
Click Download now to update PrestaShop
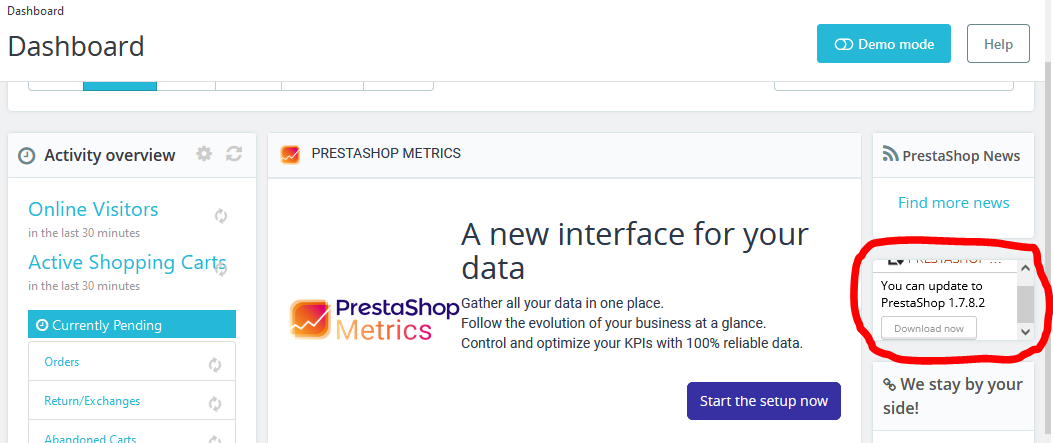coord(928,328)
